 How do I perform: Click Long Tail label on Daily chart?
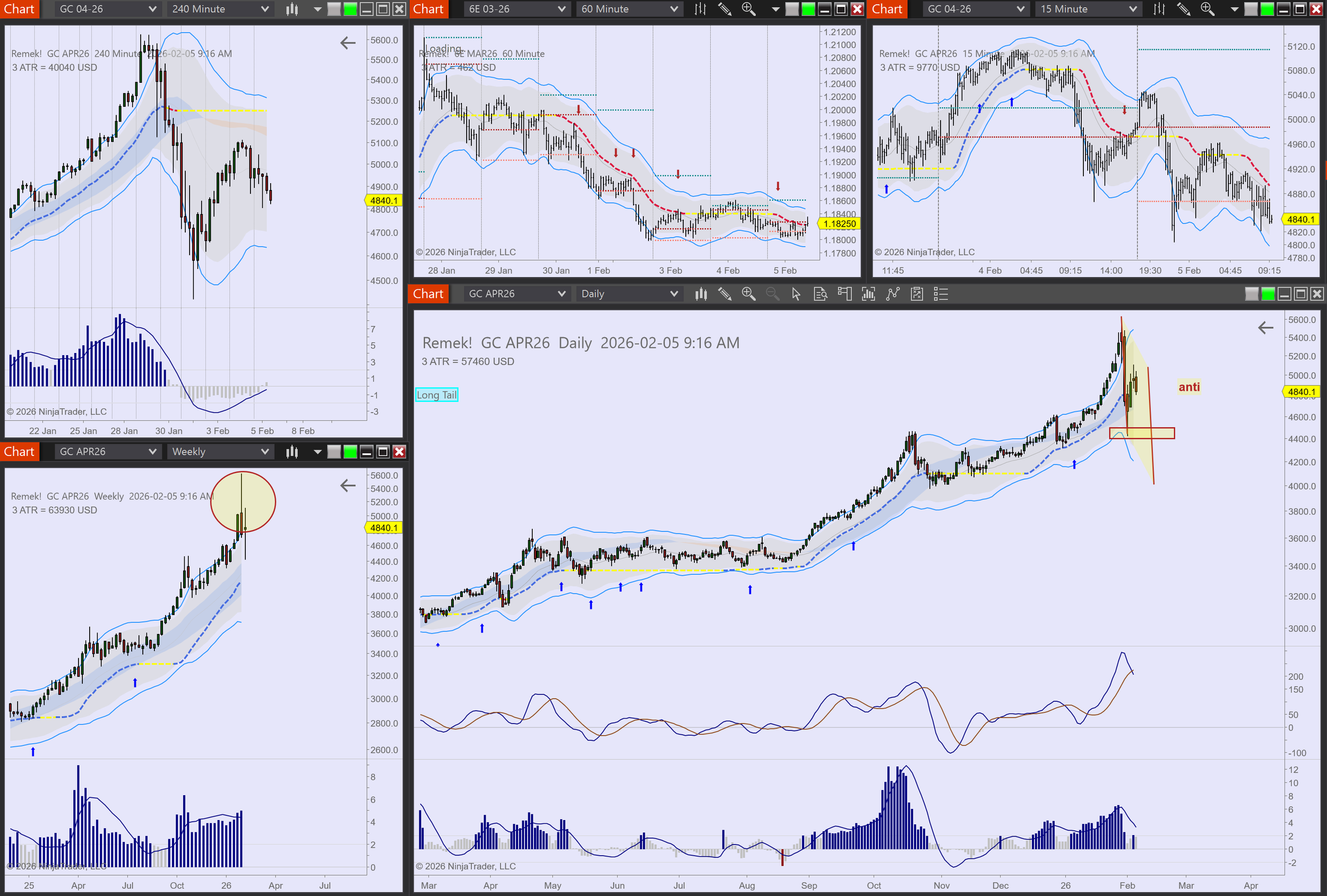tap(436, 394)
